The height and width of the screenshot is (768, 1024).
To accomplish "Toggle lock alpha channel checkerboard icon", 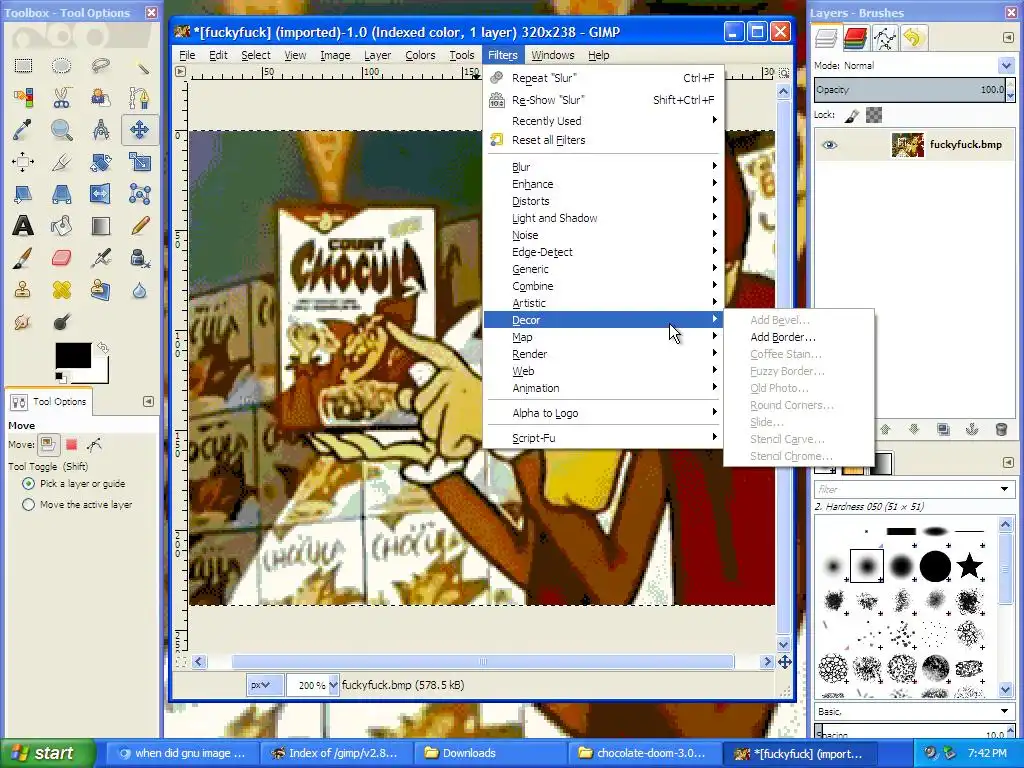I will click(x=874, y=116).
